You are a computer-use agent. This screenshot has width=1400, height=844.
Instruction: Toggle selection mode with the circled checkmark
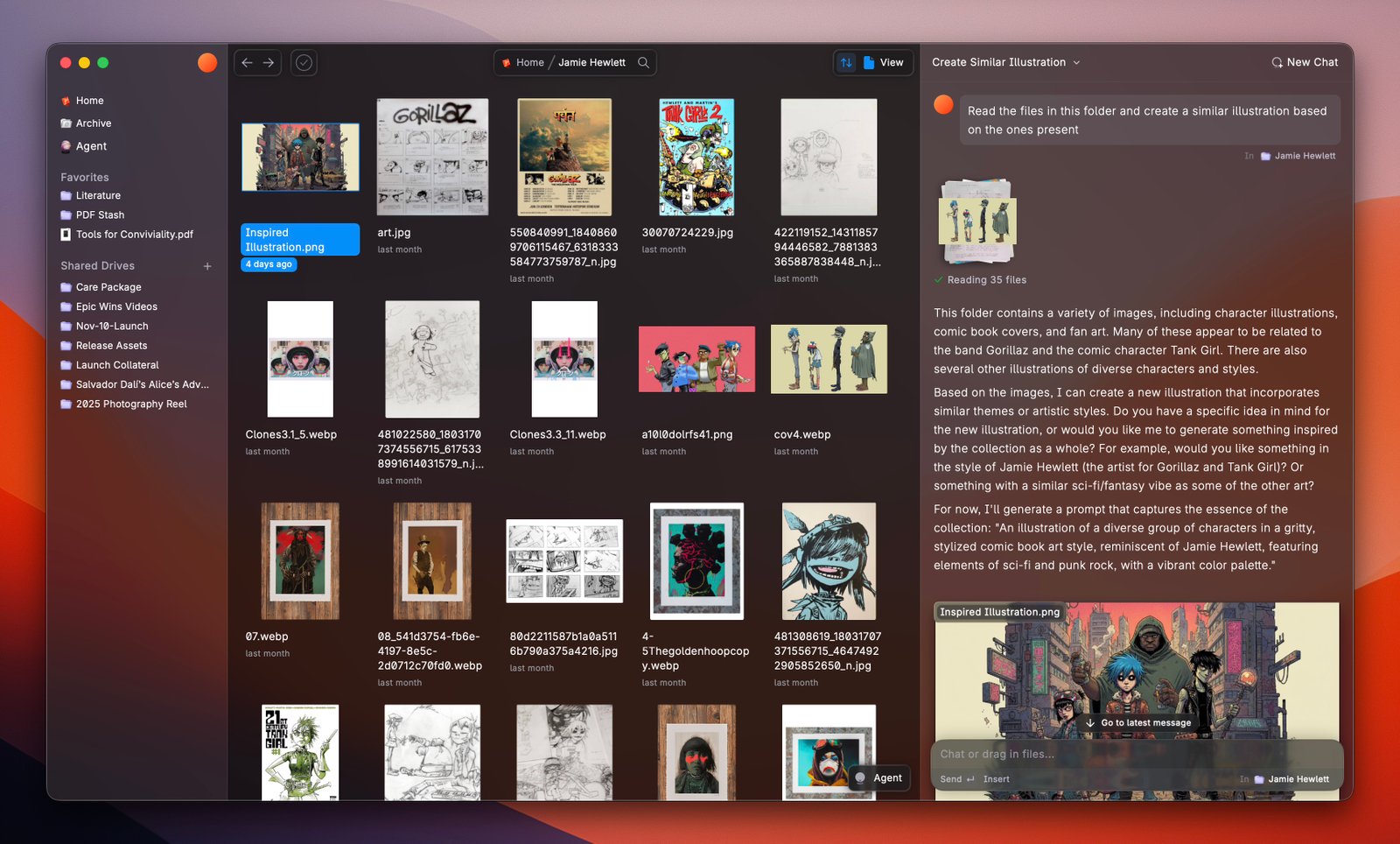coord(304,62)
